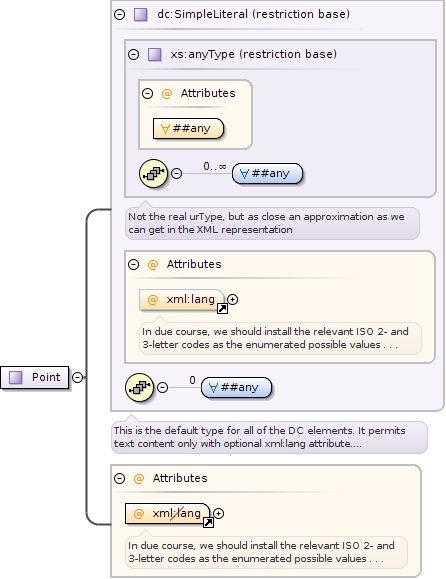The image size is (446, 579).
Task: Expand the xml:lang attribute in SimpleLiteral
Action: 232,299
